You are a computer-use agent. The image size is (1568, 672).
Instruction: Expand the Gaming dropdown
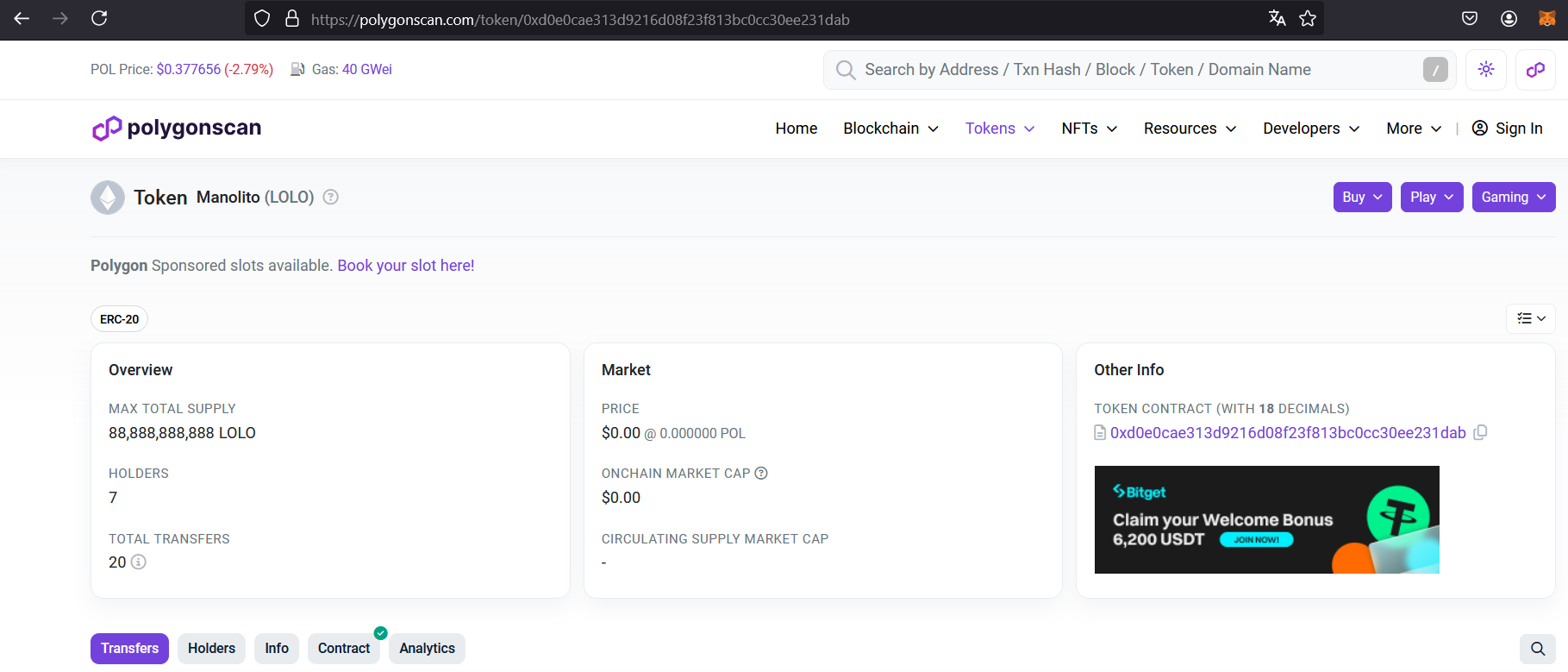[1513, 198]
